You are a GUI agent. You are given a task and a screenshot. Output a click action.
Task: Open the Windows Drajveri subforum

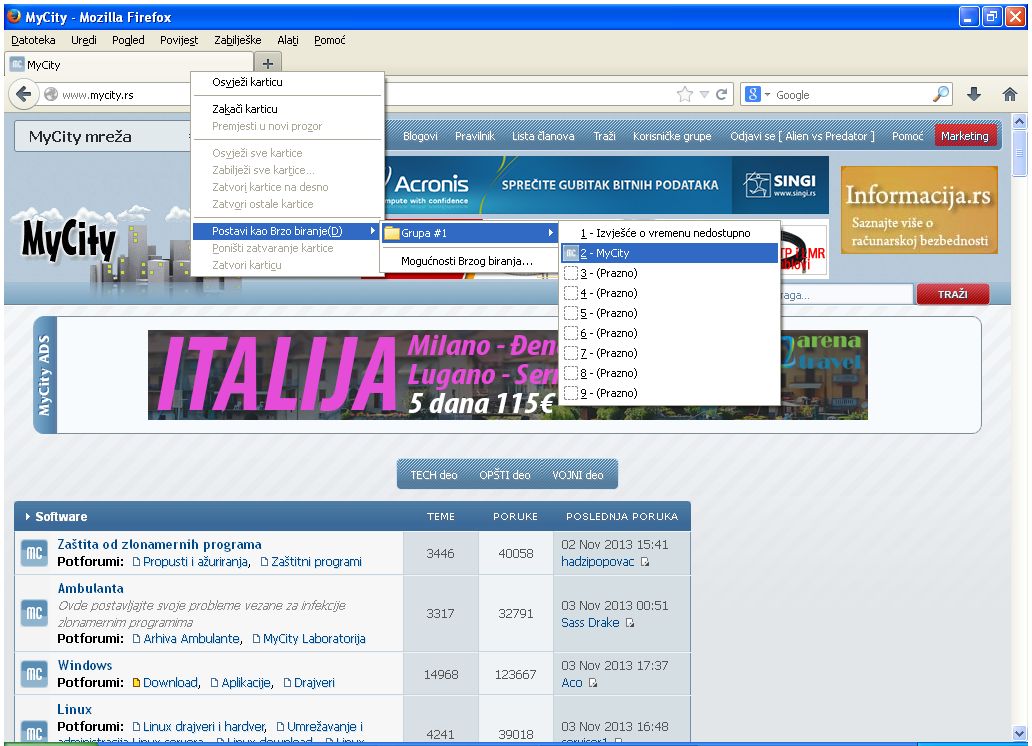pos(314,683)
